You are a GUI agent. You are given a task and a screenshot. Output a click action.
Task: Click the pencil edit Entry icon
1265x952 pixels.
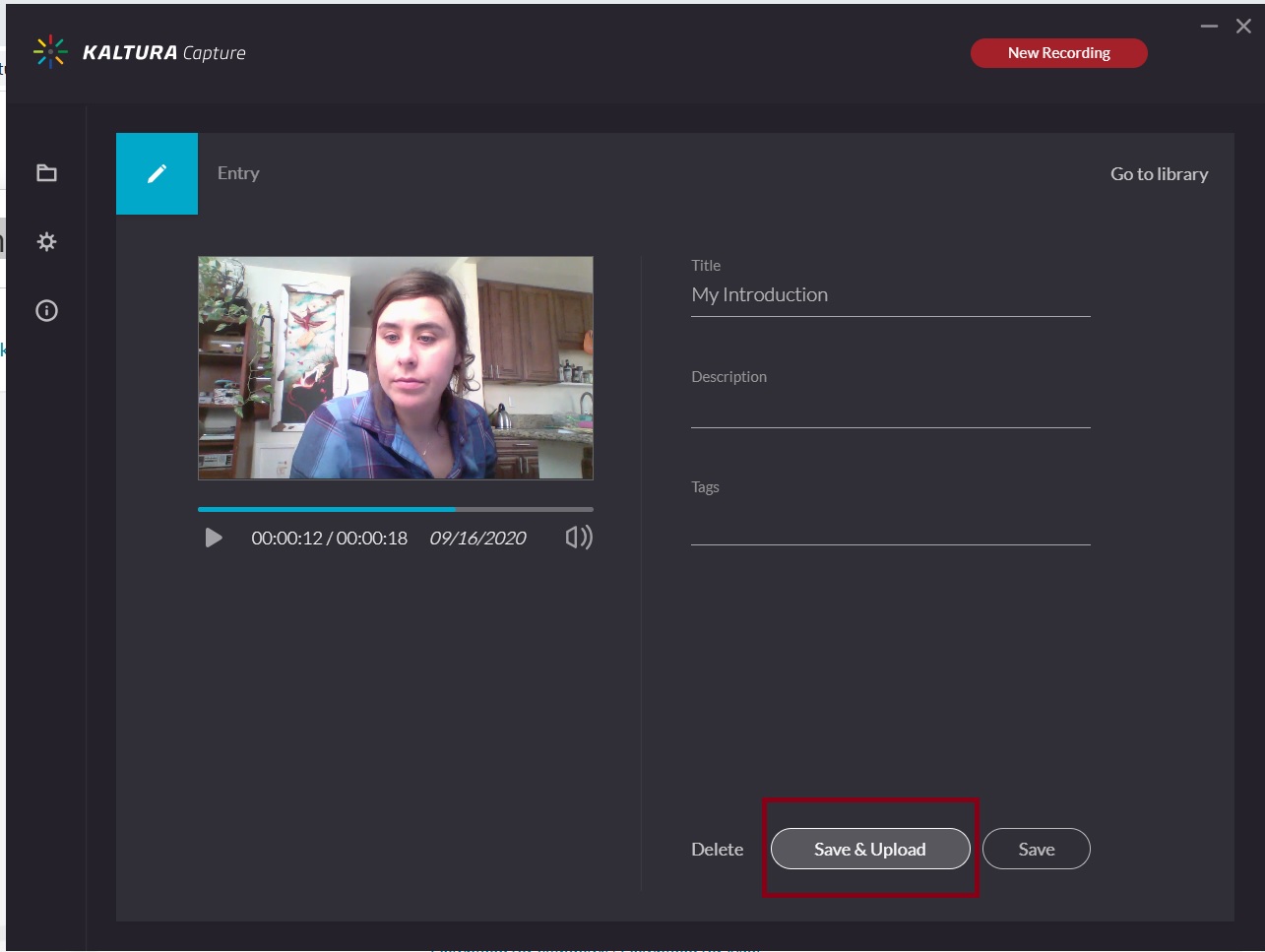point(157,173)
